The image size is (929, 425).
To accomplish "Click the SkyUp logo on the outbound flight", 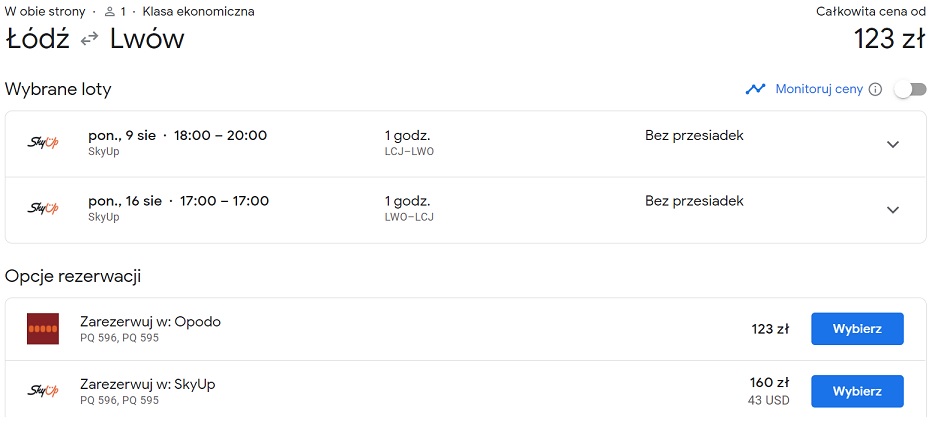I will coord(43,143).
